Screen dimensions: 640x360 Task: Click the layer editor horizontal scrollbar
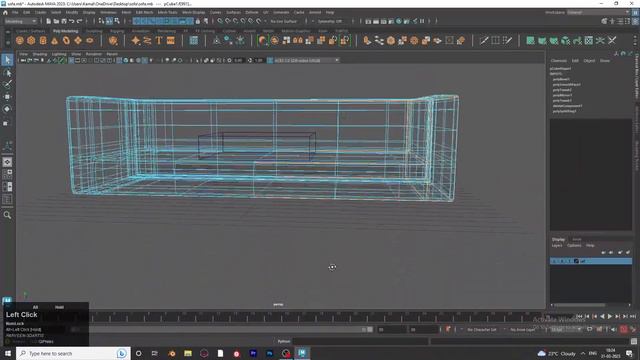point(580,305)
